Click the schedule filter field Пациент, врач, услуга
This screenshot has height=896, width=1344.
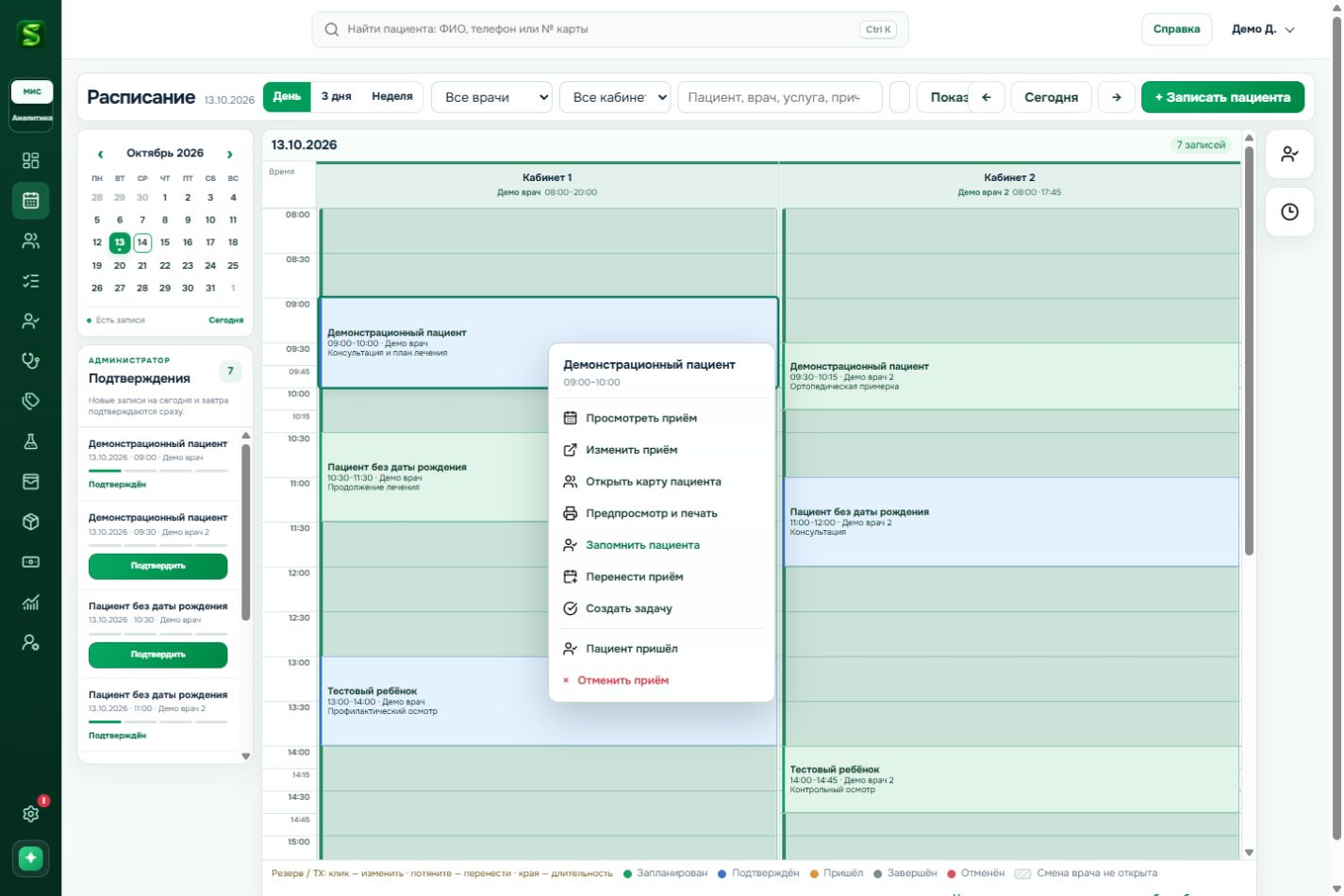point(780,97)
